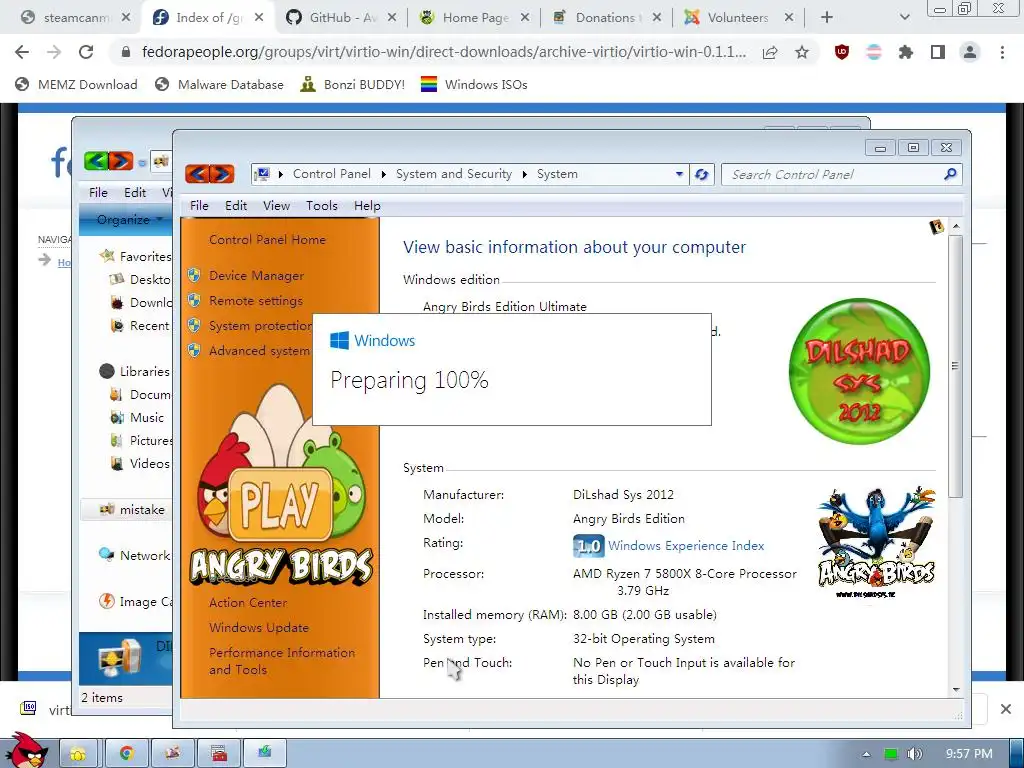The image size is (1024, 768).
Task: Open the MEMZ Download bookmark
Action: (76, 84)
